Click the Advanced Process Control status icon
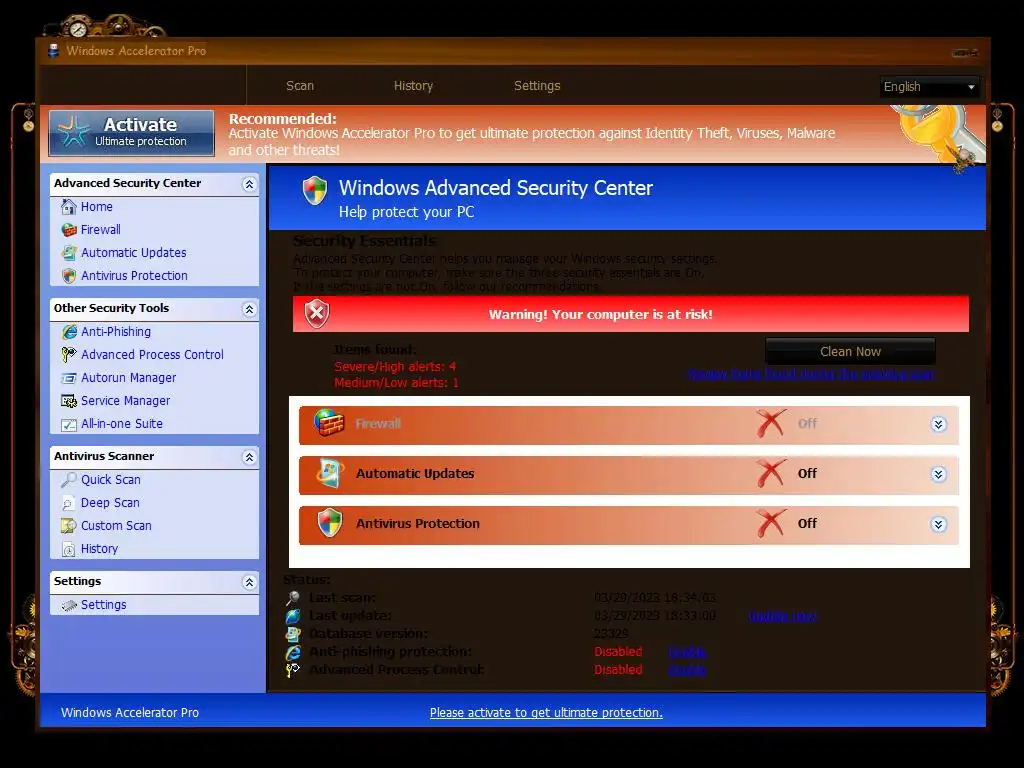Image resolution: width=1024 pixels, height=768 pixels. (x=293, y=669)
